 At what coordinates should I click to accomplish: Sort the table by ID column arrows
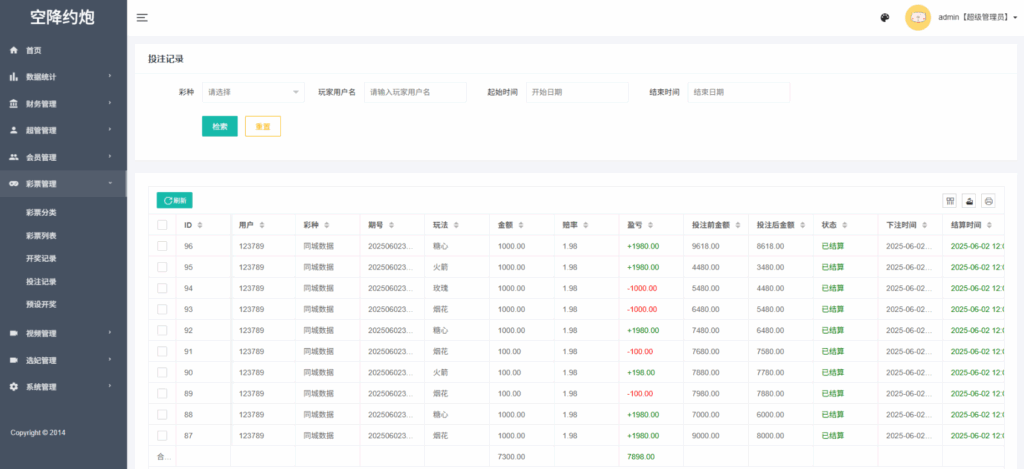coord(200,225)
